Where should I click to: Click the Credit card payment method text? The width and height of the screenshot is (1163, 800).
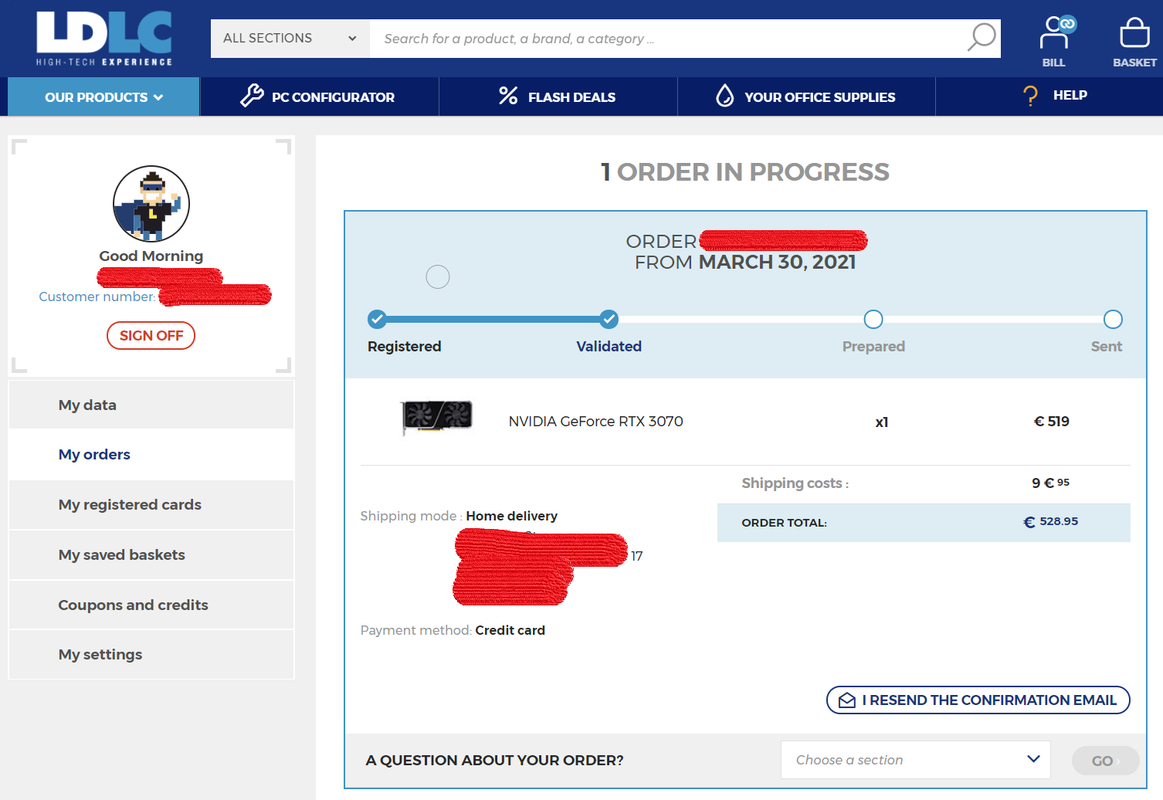pyautogui.click(x=510, y=630)
